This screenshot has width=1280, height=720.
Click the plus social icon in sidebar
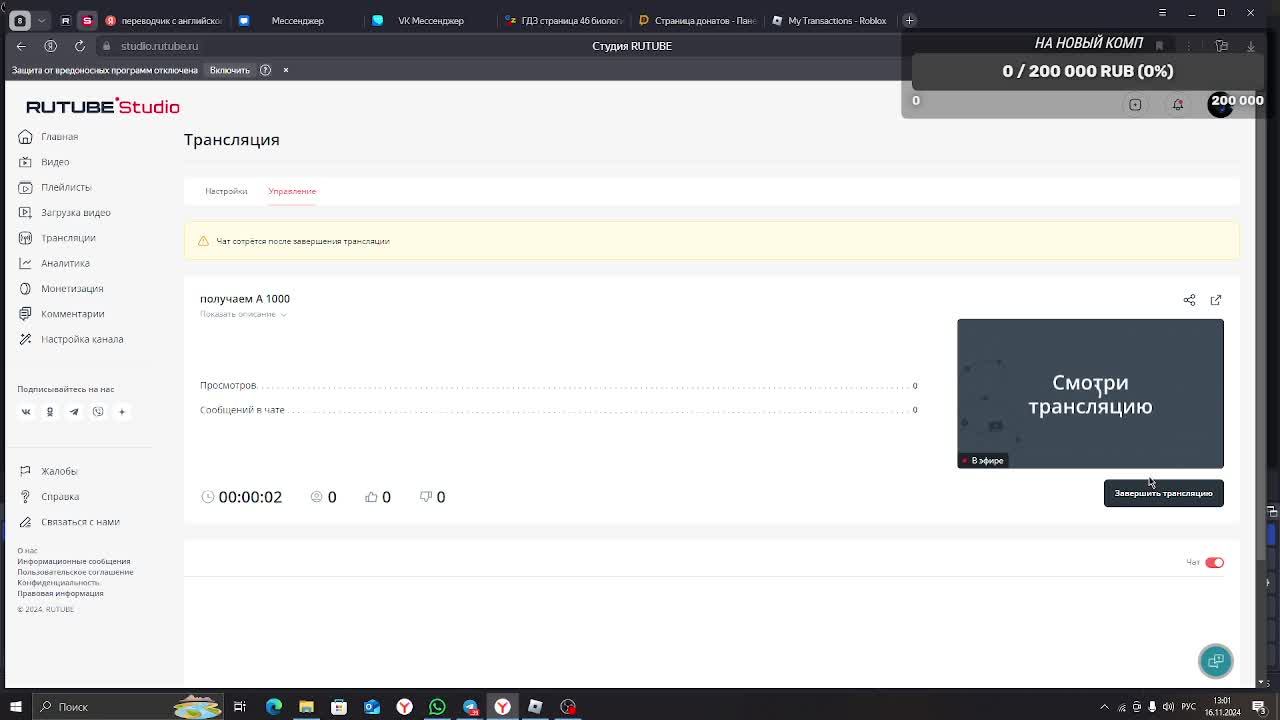point(122,412)
